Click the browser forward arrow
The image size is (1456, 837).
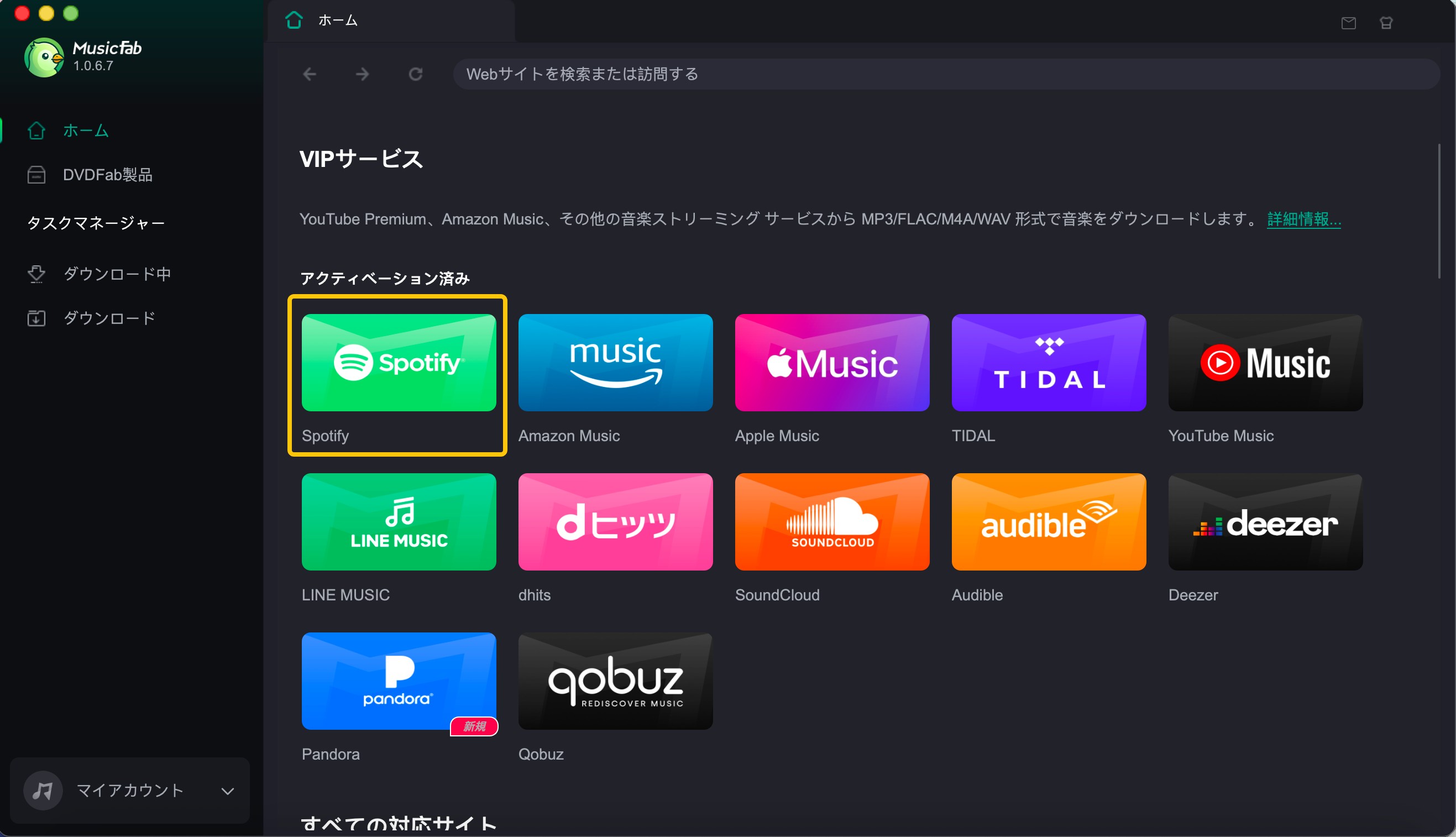(x=362, y=74)
